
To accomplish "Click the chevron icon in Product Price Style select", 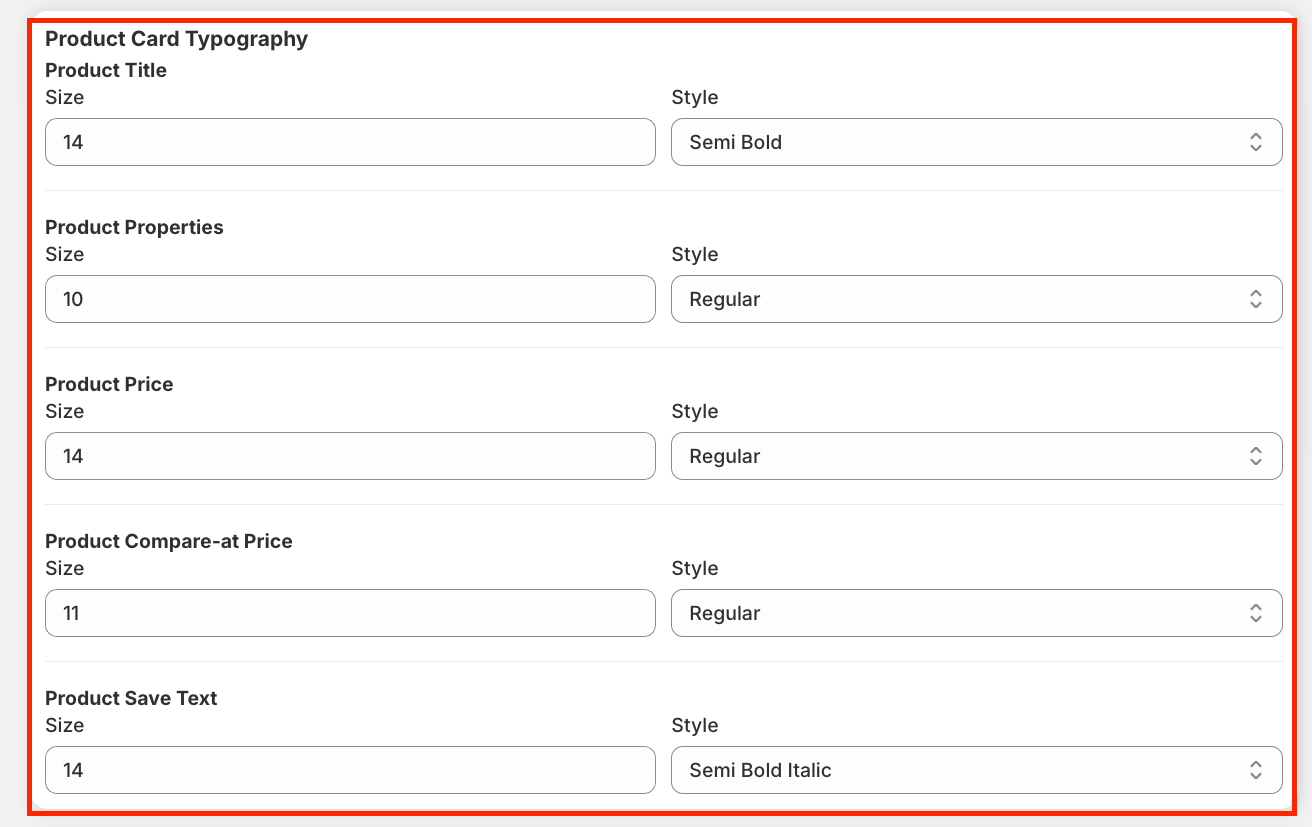I will point(1256,456).
